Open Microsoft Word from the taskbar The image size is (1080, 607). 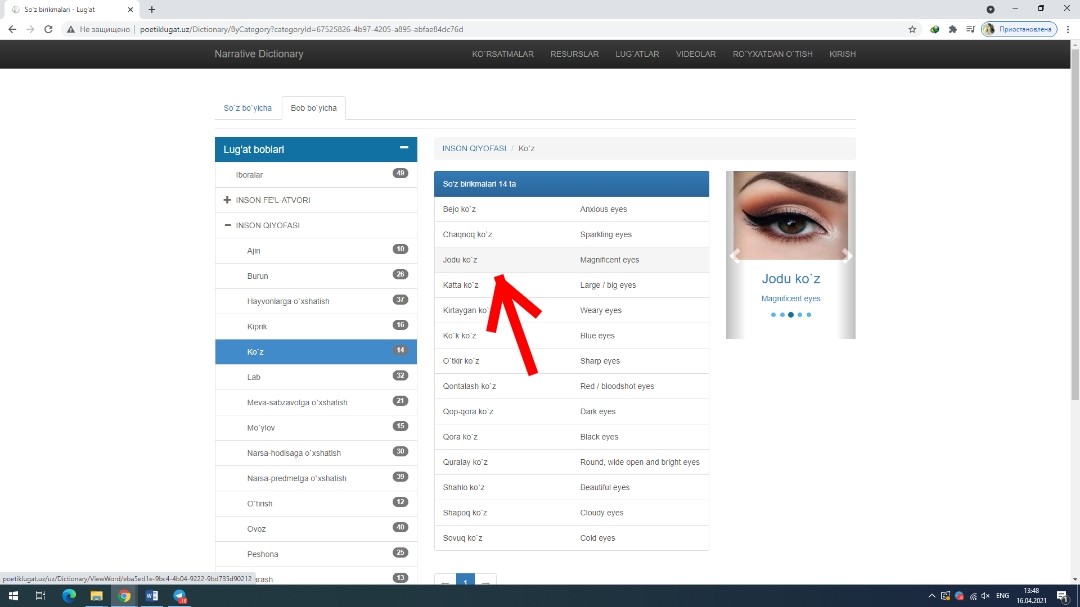pyautogui.click(x=152, y=596)
